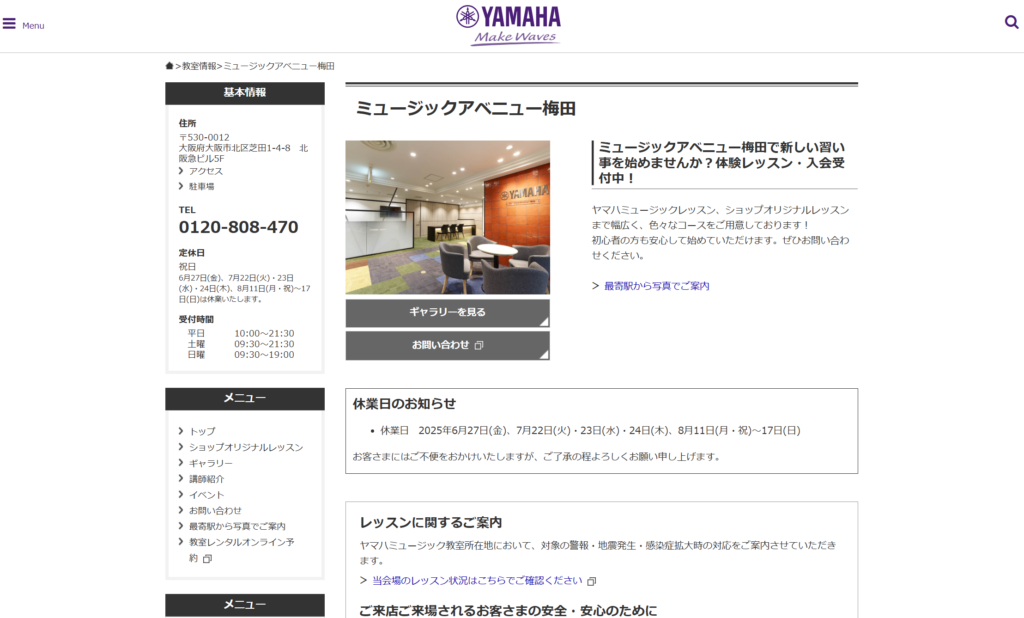
Task: Select ショップオリジナルレッスン in sidebar menu
Action: pyautogui.click(x=246, y=447)
